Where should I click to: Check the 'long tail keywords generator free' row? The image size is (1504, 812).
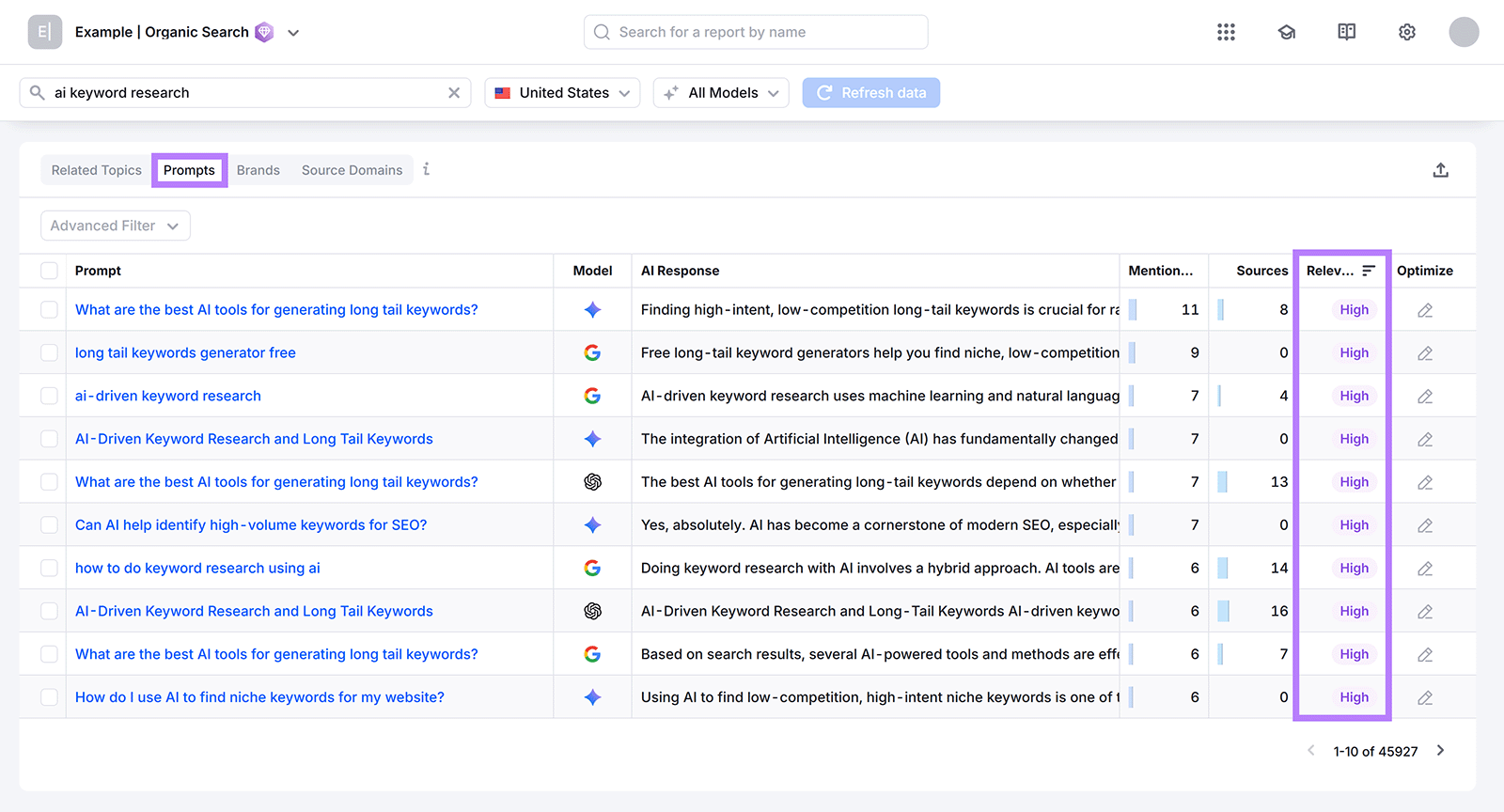coord(49,352)
